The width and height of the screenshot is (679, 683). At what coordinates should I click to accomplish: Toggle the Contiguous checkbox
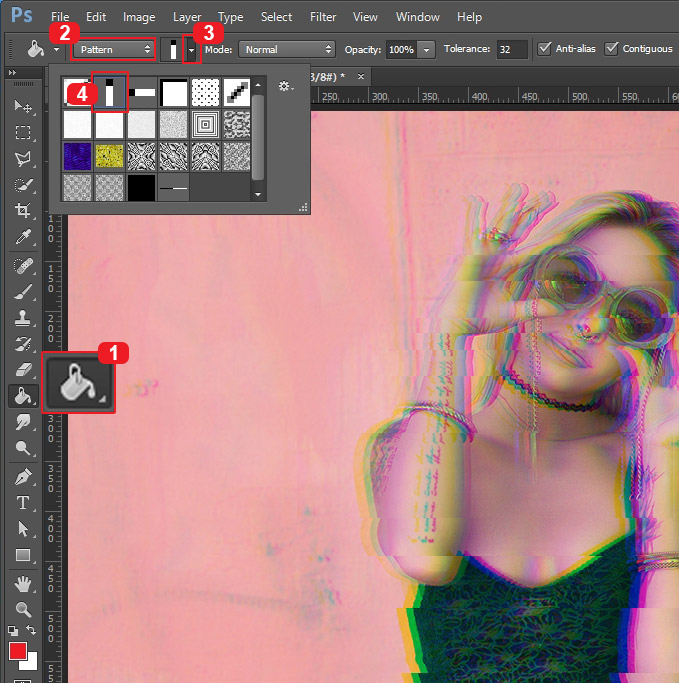tap(611, 48)
